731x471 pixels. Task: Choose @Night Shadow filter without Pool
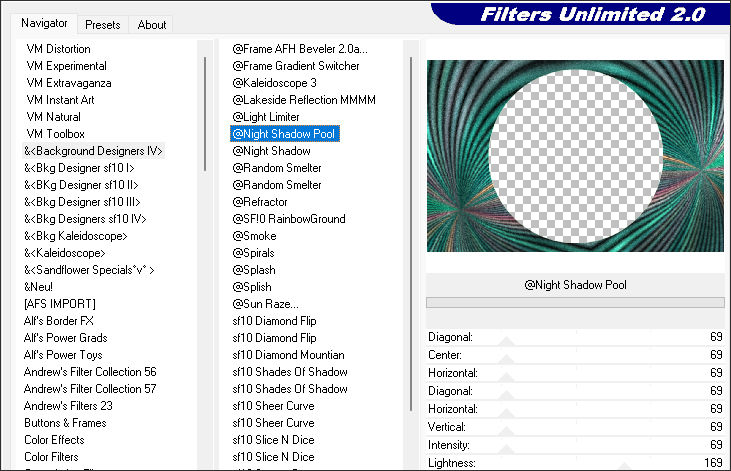click(271, 151)
